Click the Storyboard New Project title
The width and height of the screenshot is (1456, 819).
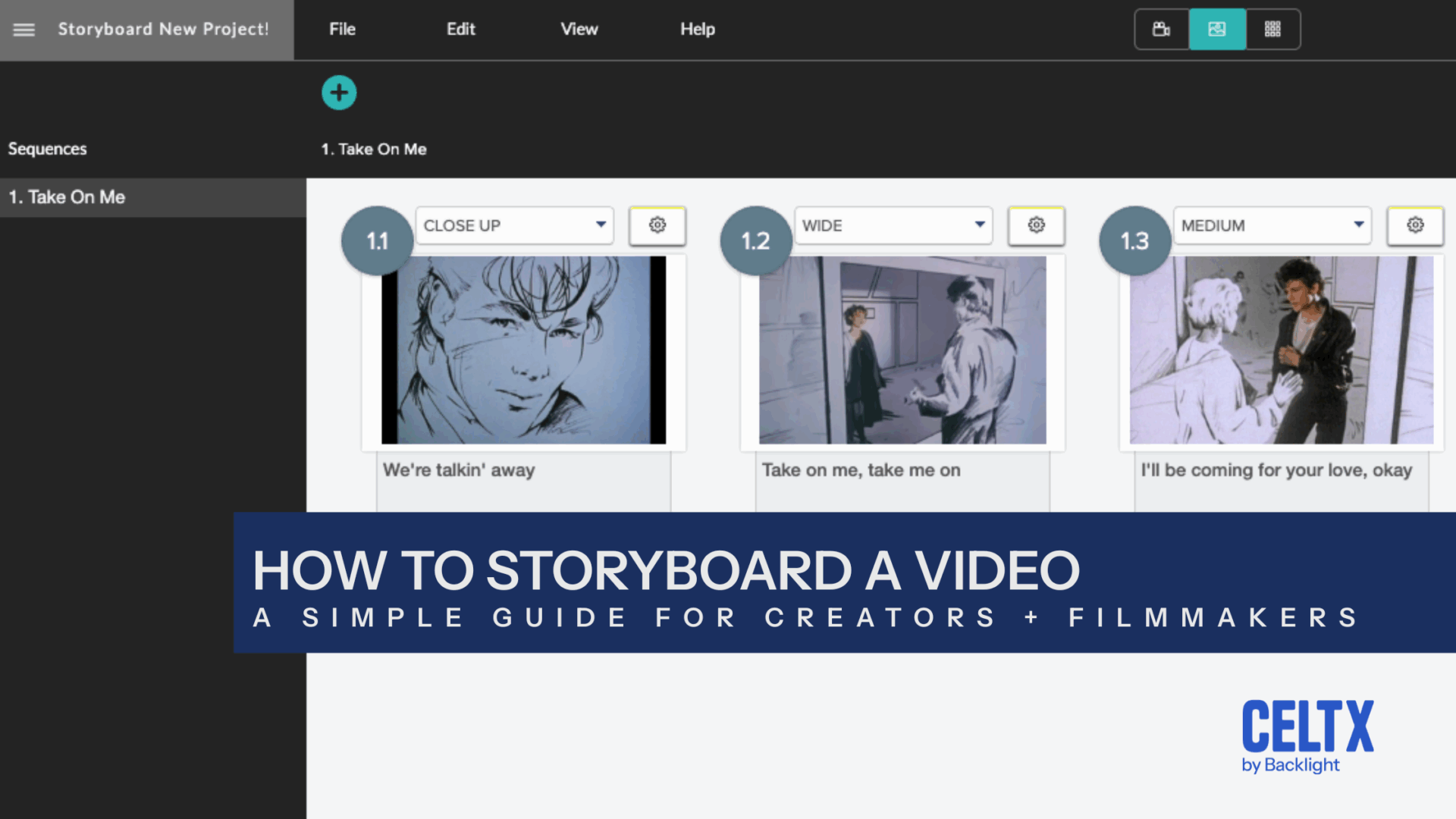163,29
